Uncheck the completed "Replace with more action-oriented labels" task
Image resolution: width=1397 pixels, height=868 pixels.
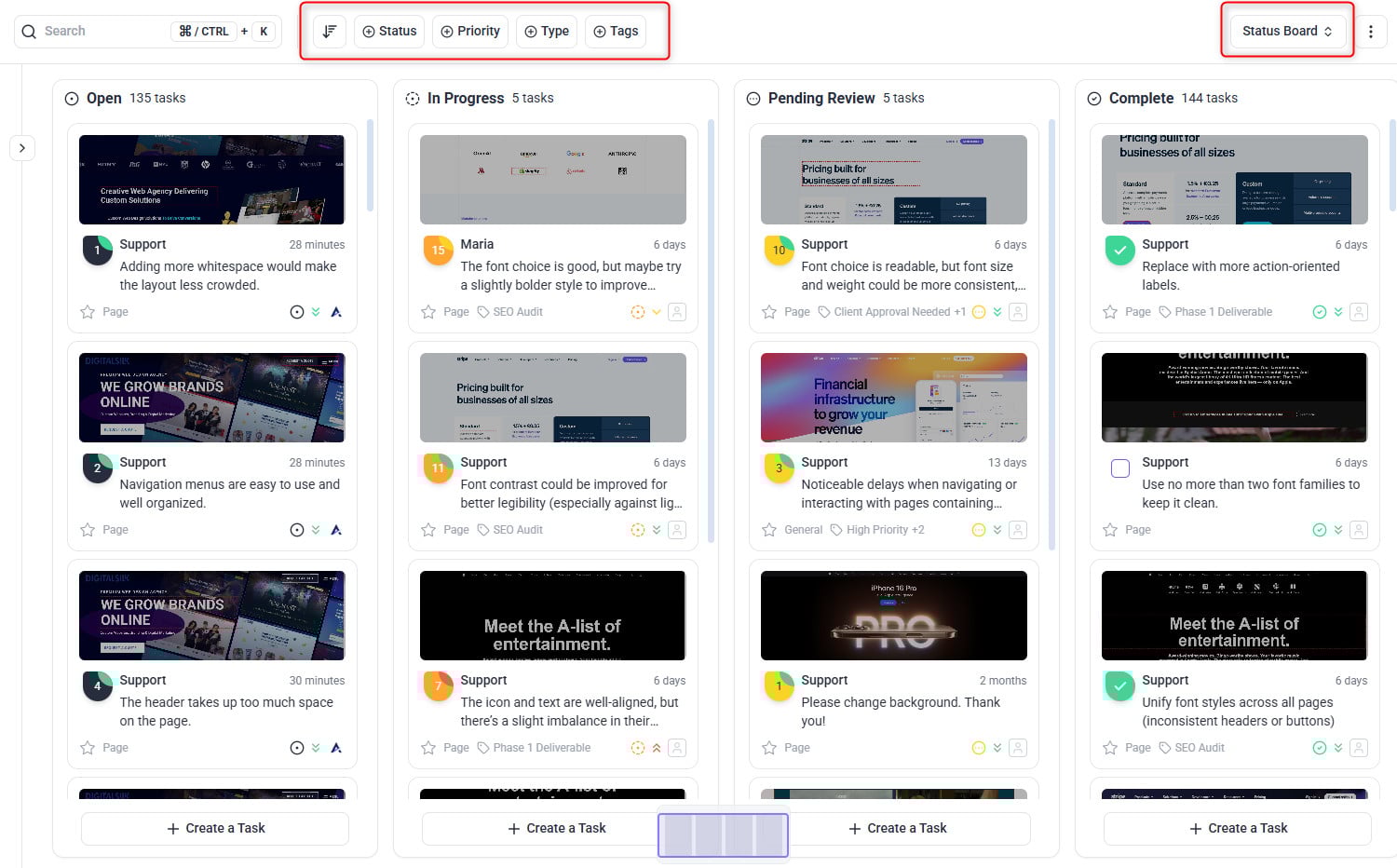(x=1119, y=251)
